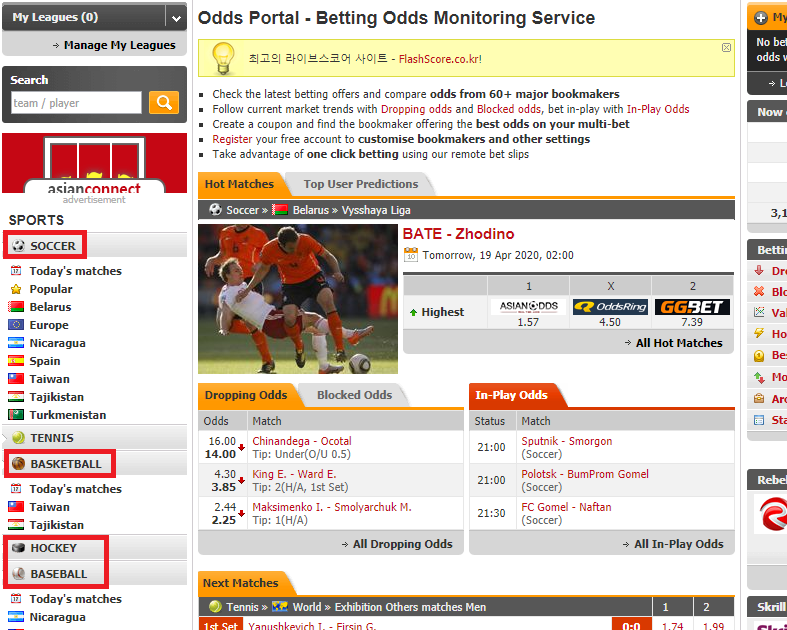787x630 pixels.
Task: Expand the My Leagues dropdown arrow
Action: pos(176,17)
